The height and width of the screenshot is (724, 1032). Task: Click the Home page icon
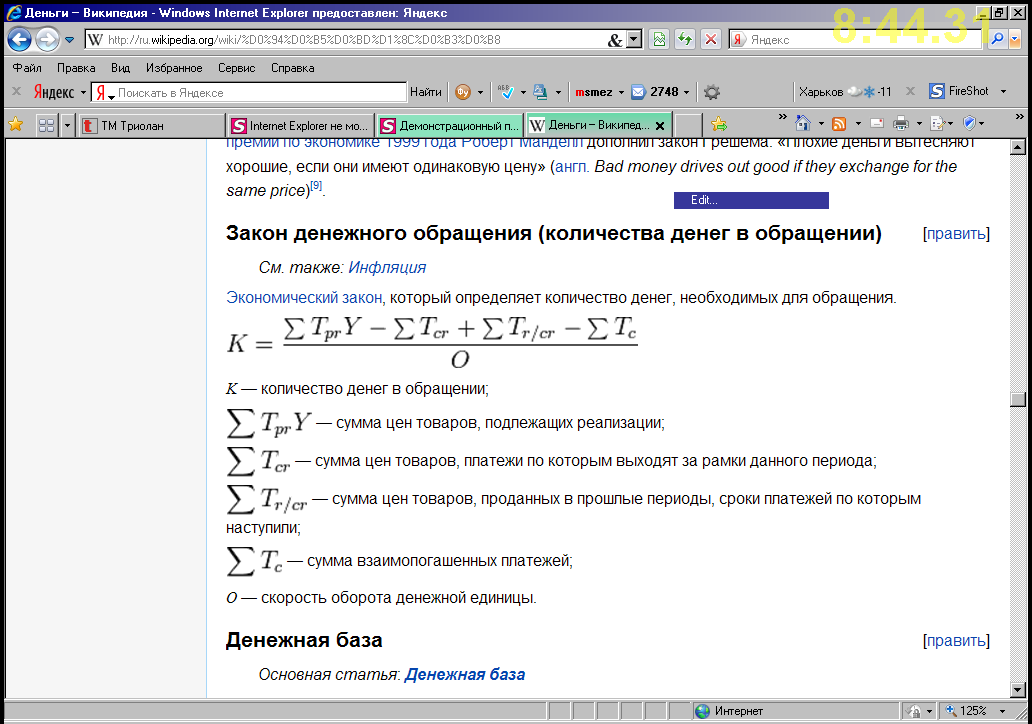coord(802,124)
